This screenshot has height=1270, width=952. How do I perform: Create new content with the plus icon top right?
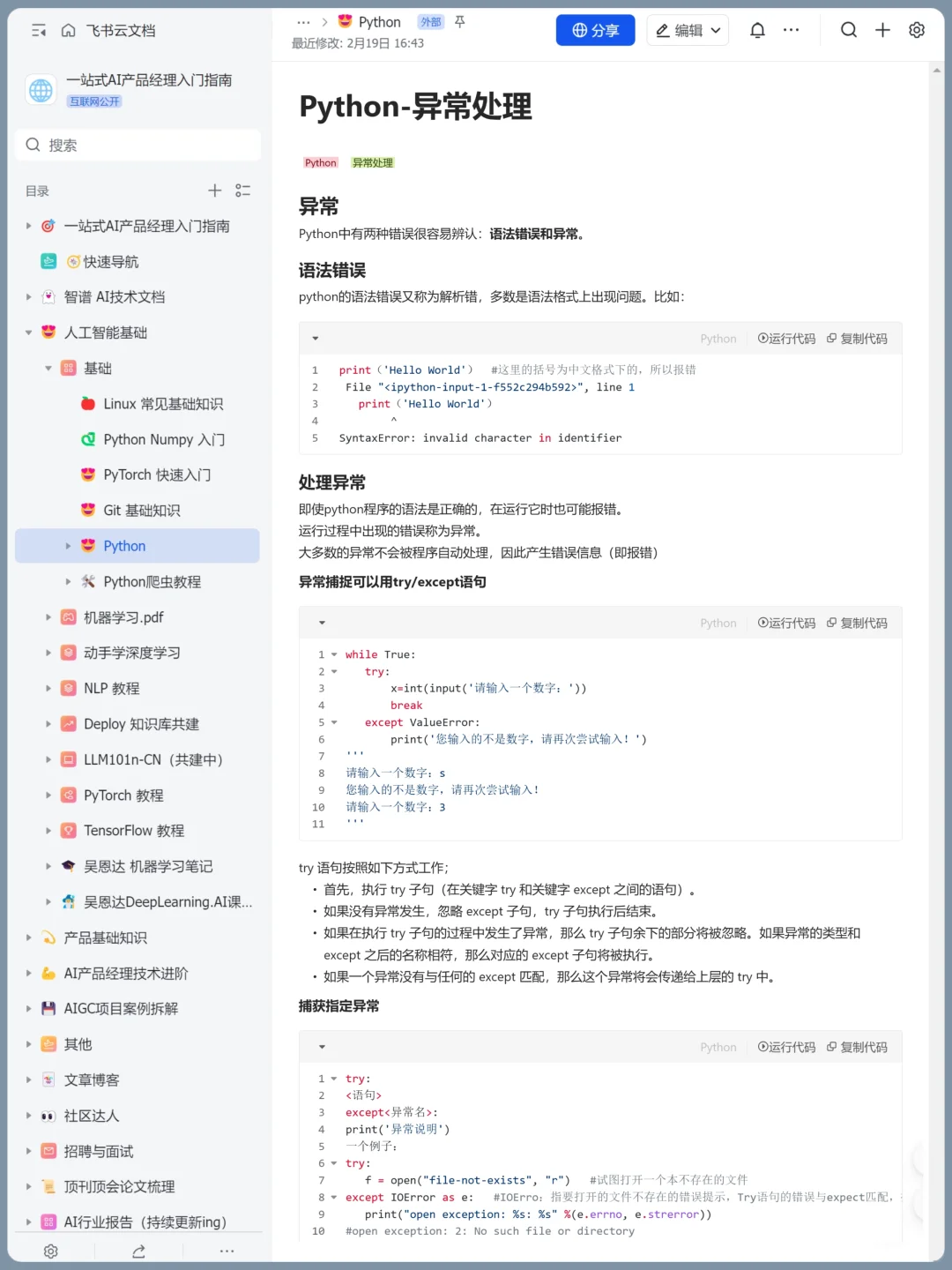[882, 29]
